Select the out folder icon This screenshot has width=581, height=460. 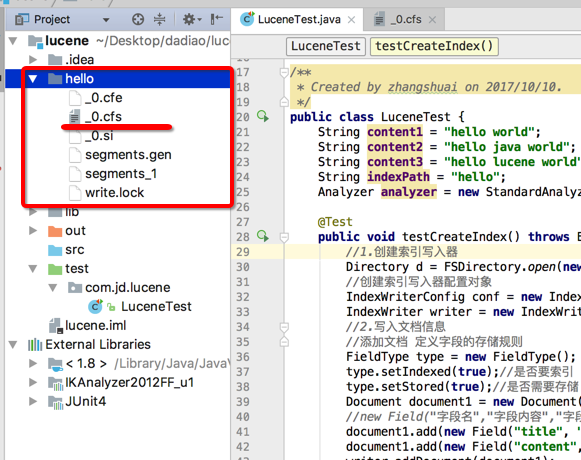(55, 231)
